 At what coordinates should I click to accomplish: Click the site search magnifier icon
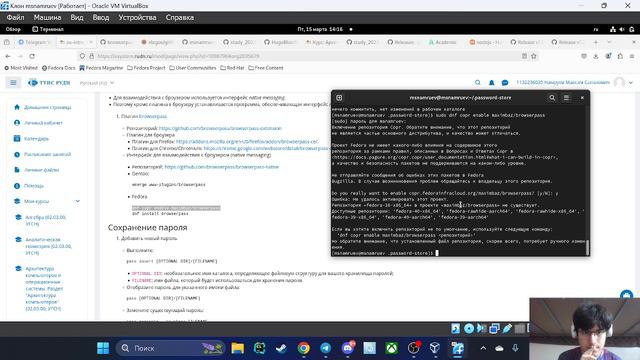[x=478, y=82]
